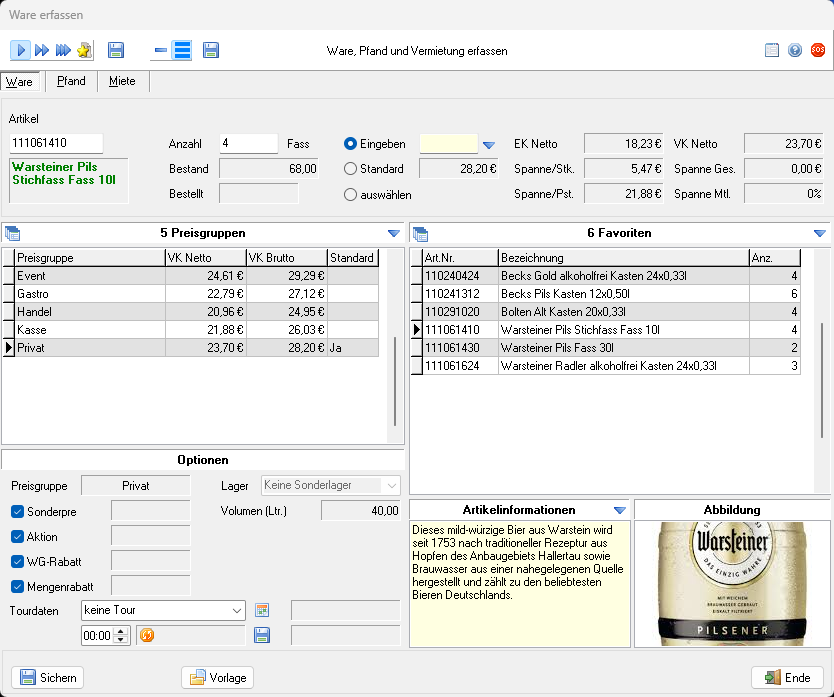Open the tour calendar icon
Viewport: 834px width, 697px height.
pos(262,610)
